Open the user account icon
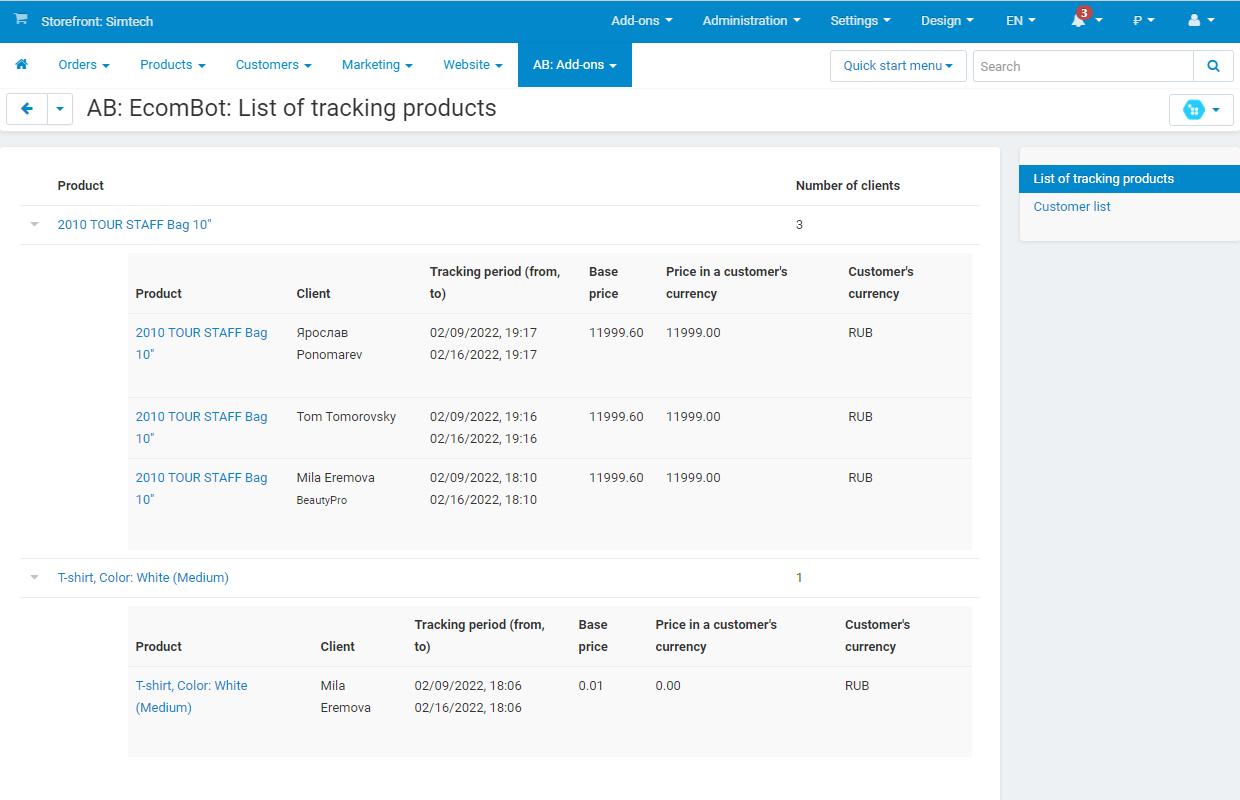This screenshot has width=1240, height=800. (x=1196, y=20)
